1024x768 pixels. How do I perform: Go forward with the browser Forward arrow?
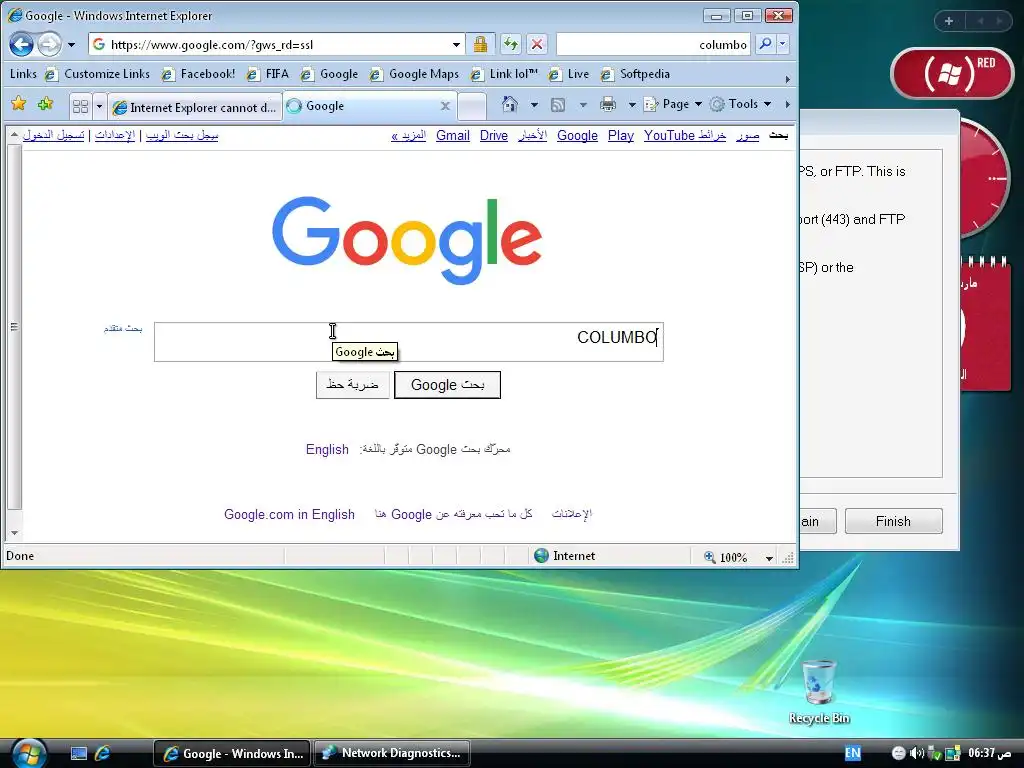pos(50,44)
